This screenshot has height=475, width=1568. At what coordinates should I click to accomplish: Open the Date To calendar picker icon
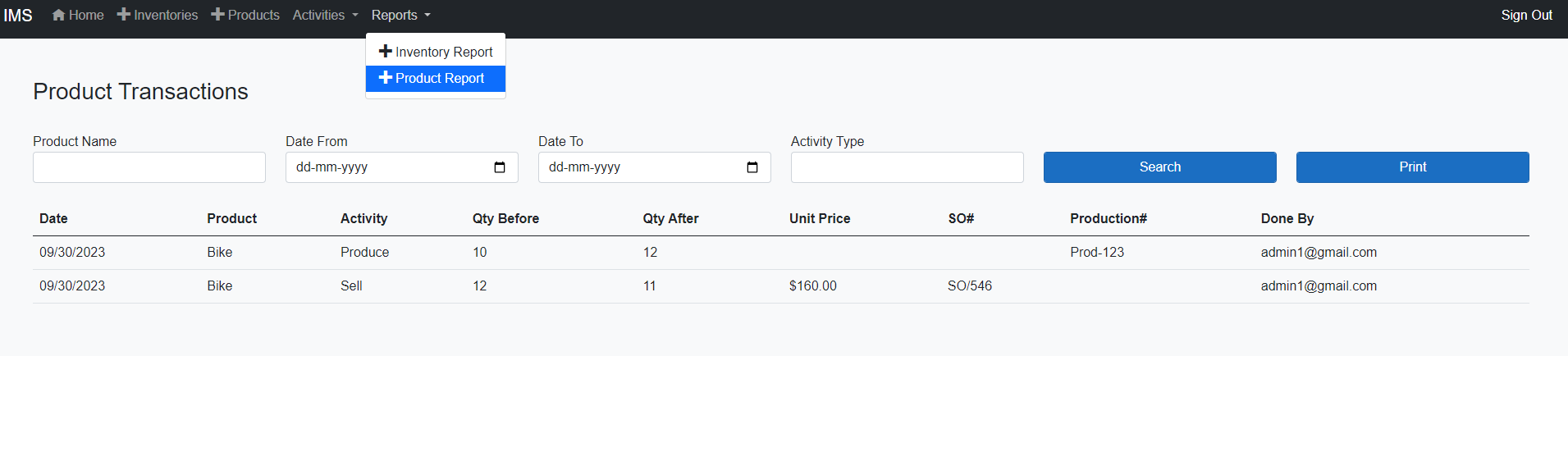(752, 167)
